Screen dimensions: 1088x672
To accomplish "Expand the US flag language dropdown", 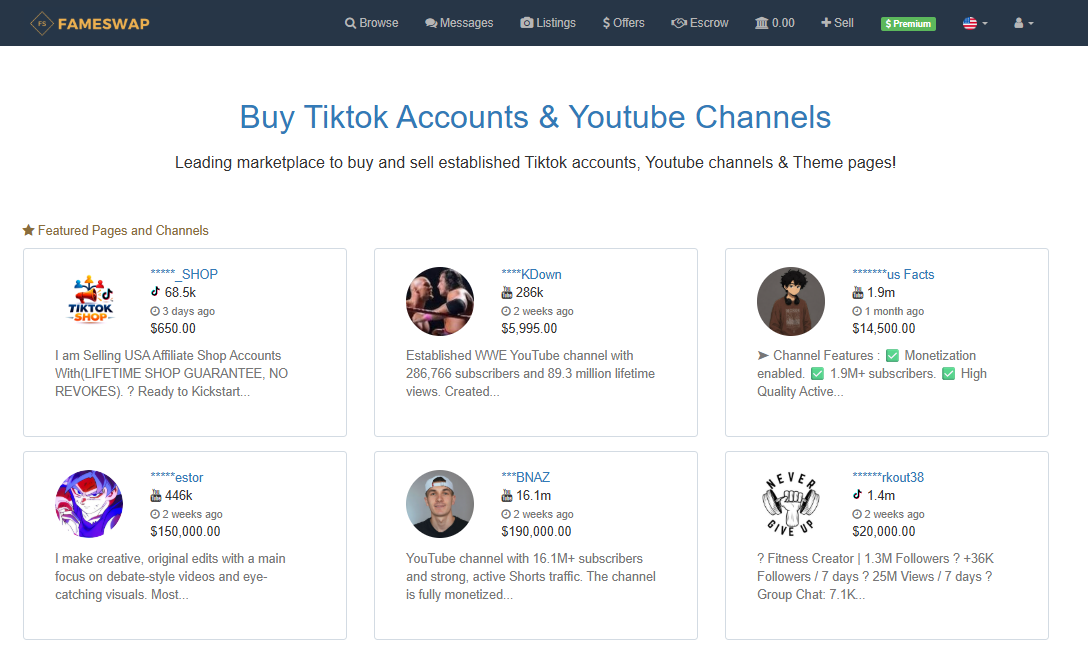I will pos(975,23).
